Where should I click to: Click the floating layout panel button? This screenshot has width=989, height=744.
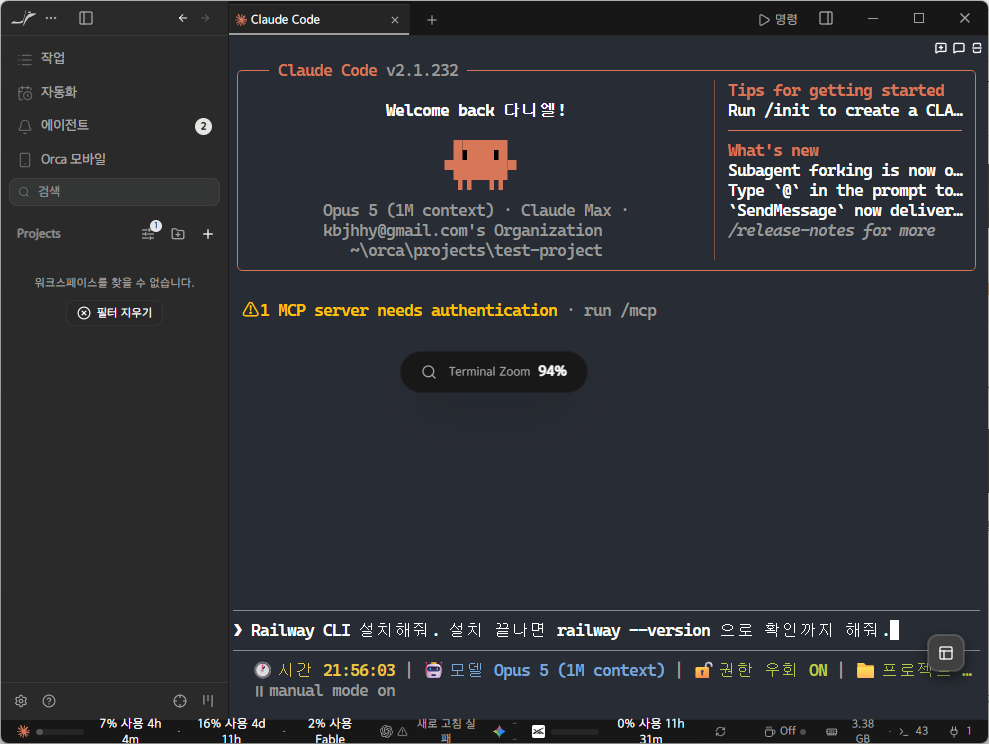[945, 653]
